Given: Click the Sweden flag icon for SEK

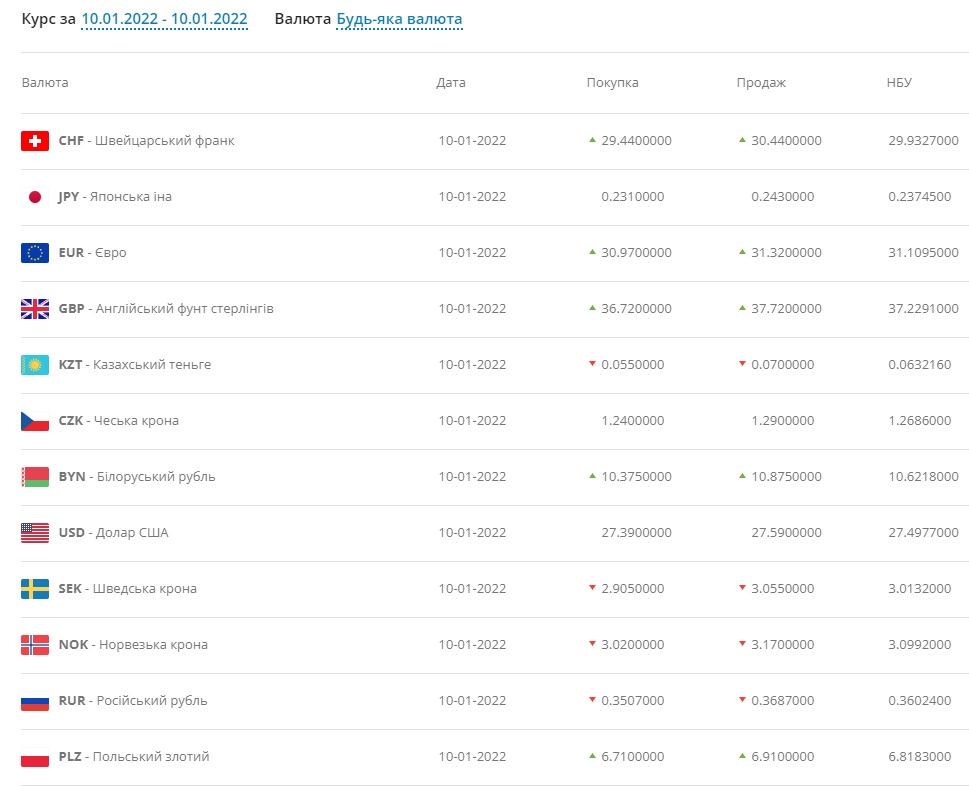Looking at the screenshot, I should (35, 589).
